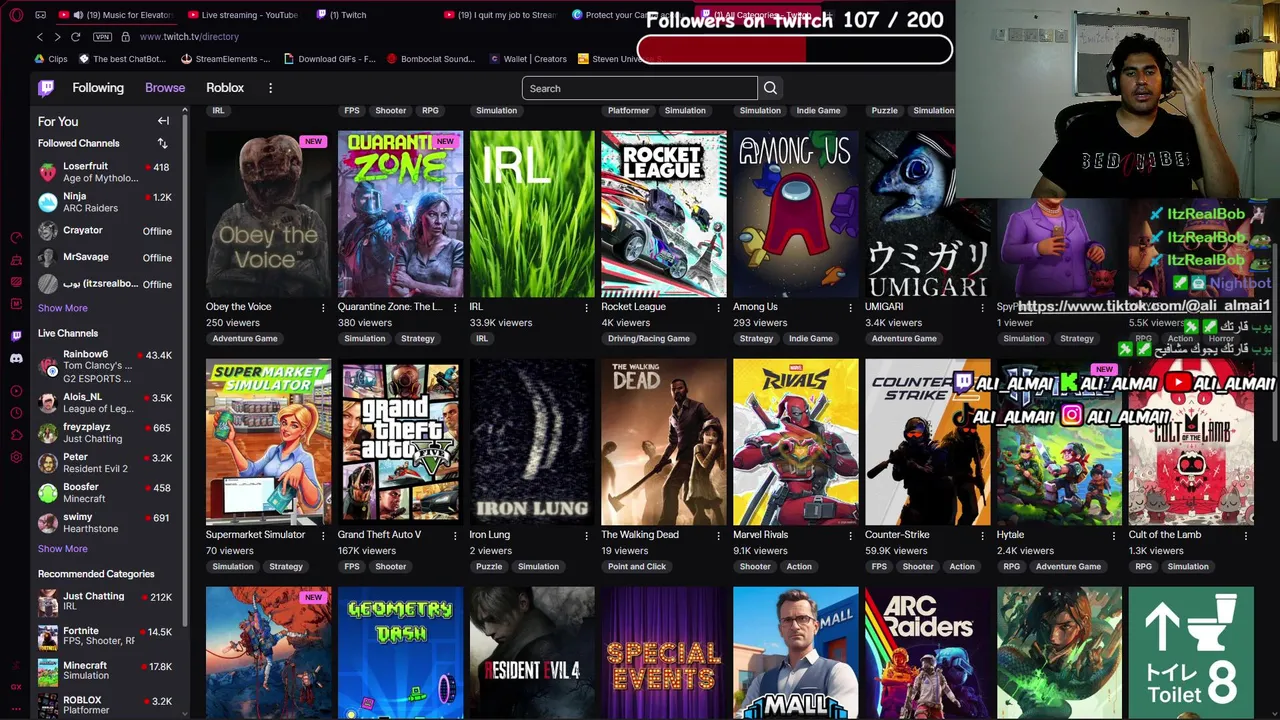
Task: Click the URL address bar
Action: coord(189,37)
